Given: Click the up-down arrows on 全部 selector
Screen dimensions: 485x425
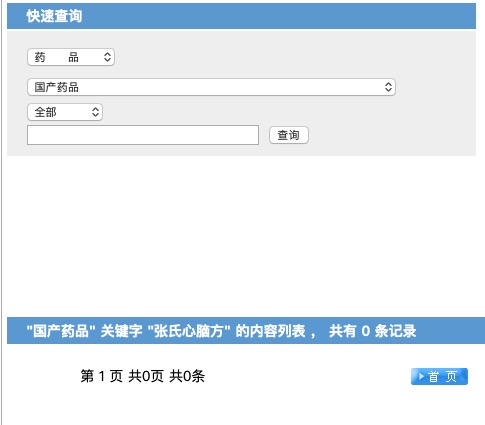Looking at the screenshot, I should (x=95, y=112).
